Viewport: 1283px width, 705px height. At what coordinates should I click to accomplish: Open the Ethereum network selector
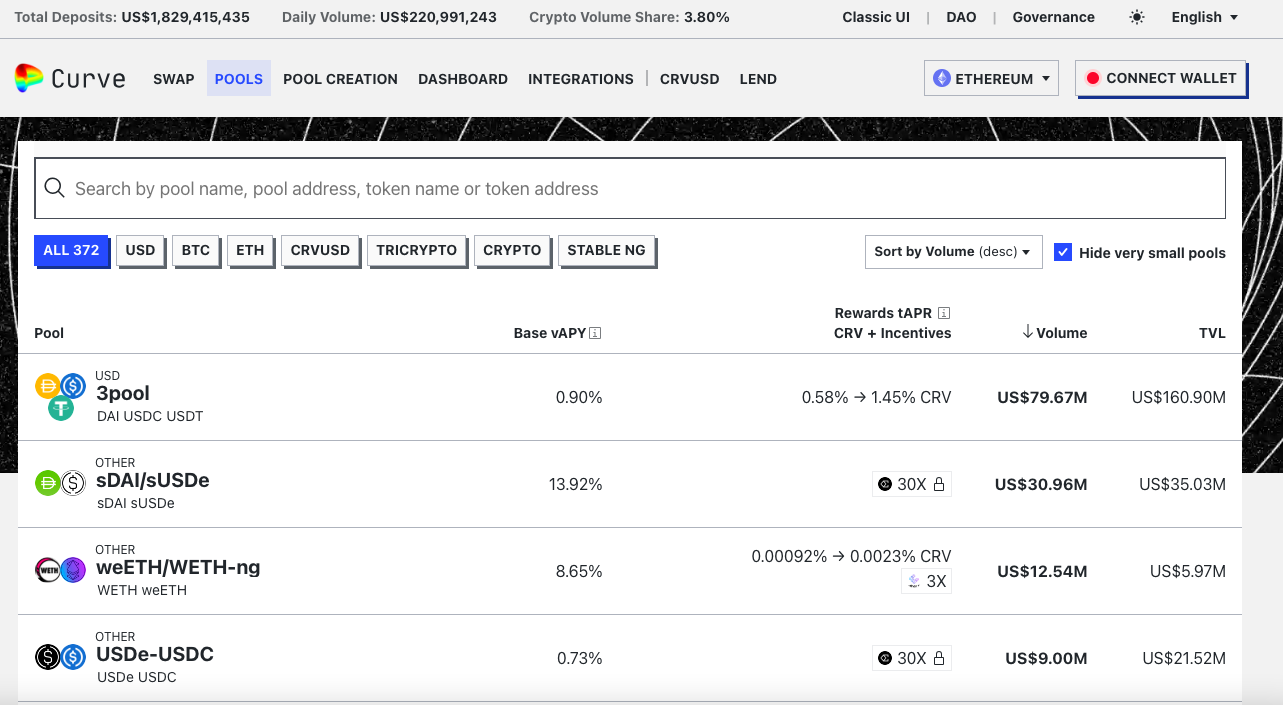tap(991, 78)
